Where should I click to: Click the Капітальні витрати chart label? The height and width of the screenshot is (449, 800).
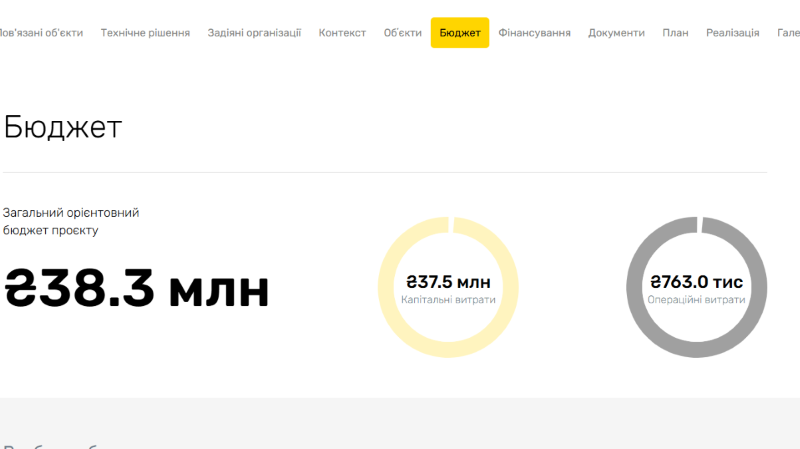point(448,299)
